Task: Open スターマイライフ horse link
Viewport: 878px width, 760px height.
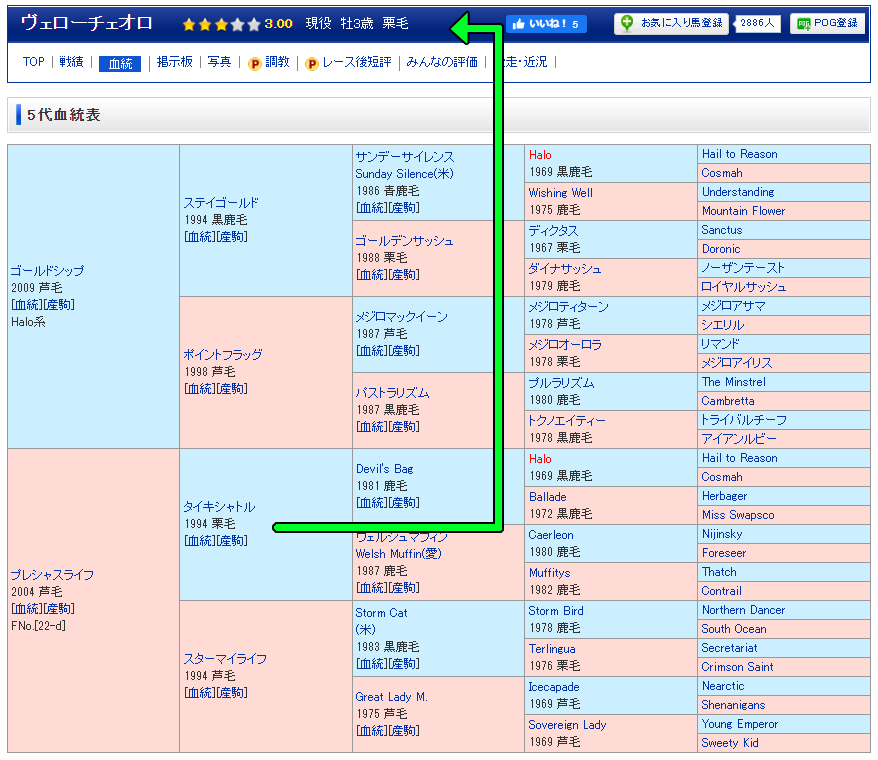Action: click(225, 659)
